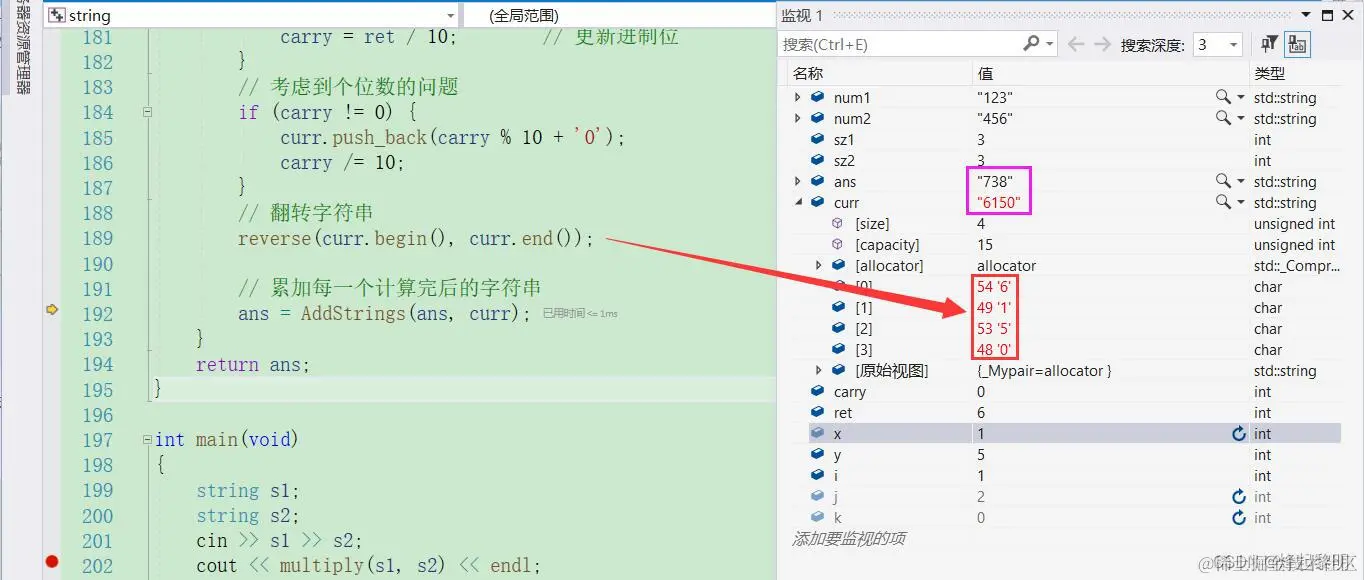Open the search depth dropdown showing 3
Viewport: 1364px width, 580px height.
coord(1231,44)
